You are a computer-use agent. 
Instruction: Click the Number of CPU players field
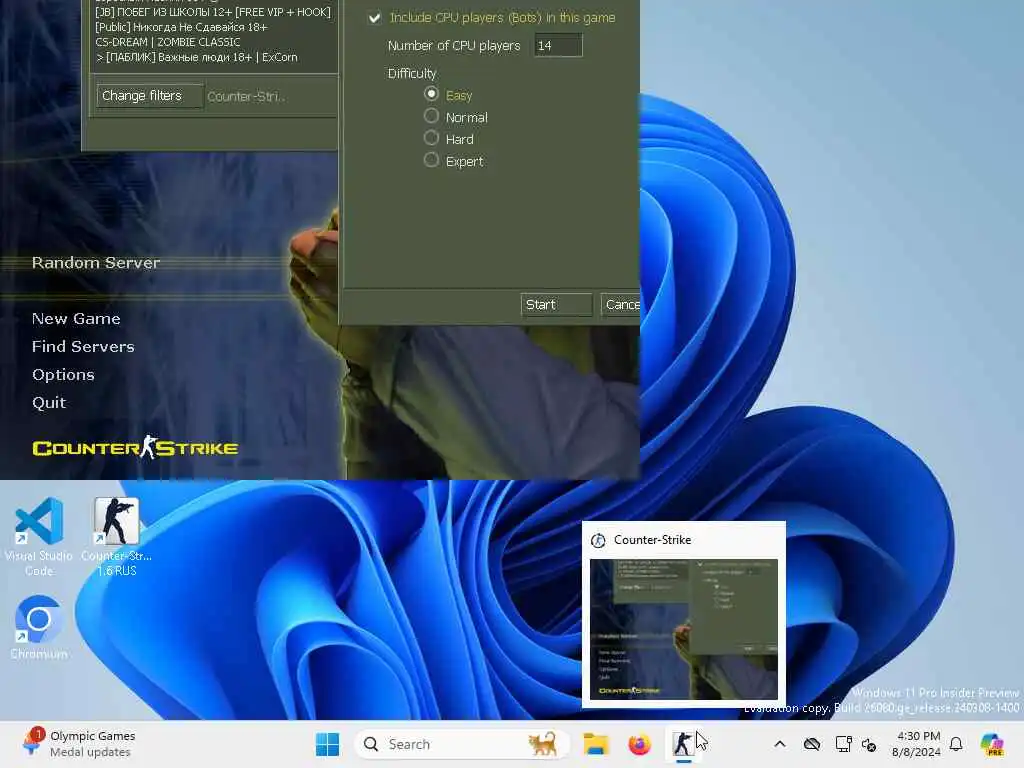(558, 45)
